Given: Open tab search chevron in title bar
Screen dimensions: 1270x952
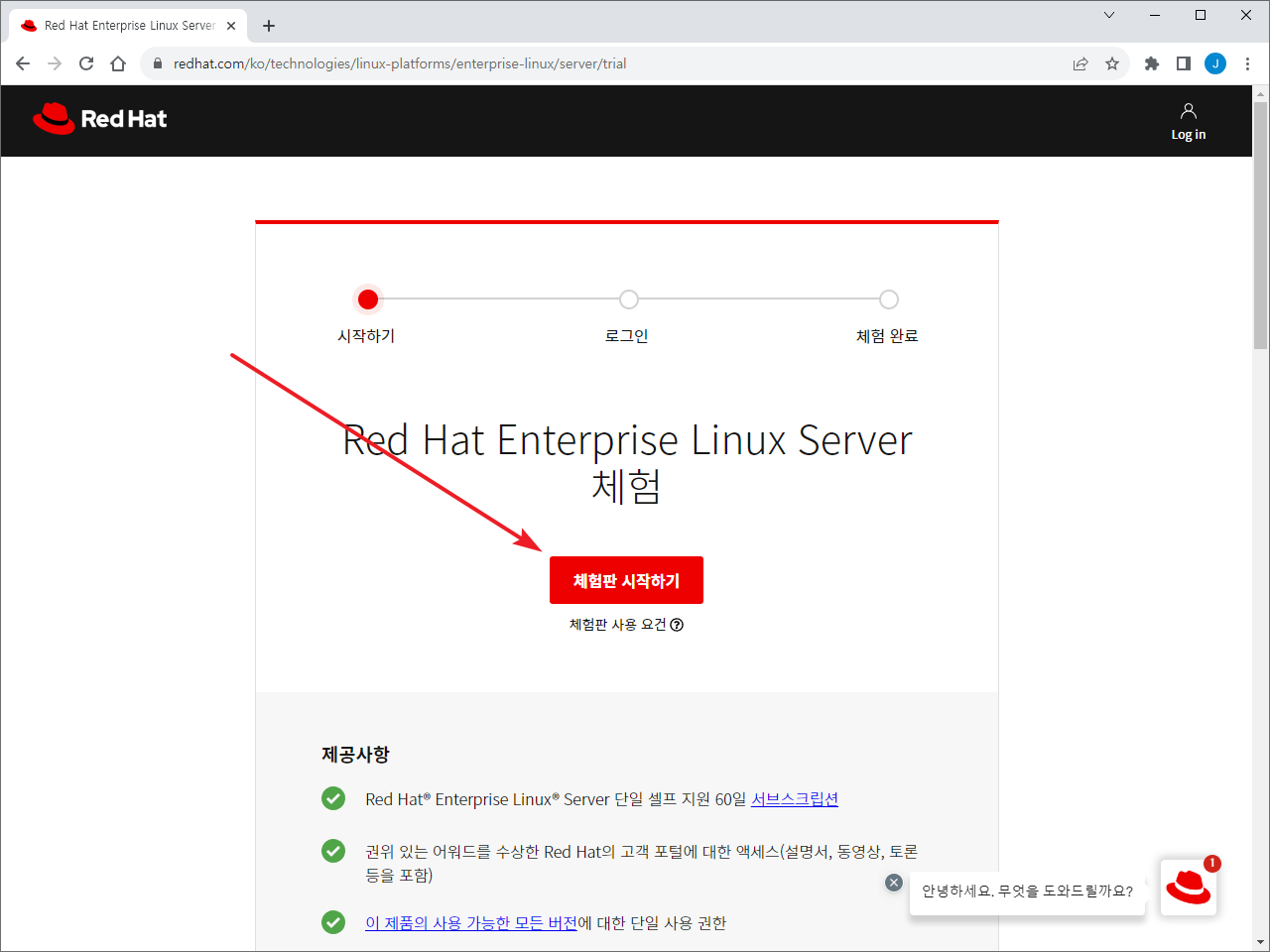Looking at the screenshot, I should coord(1109,15).
